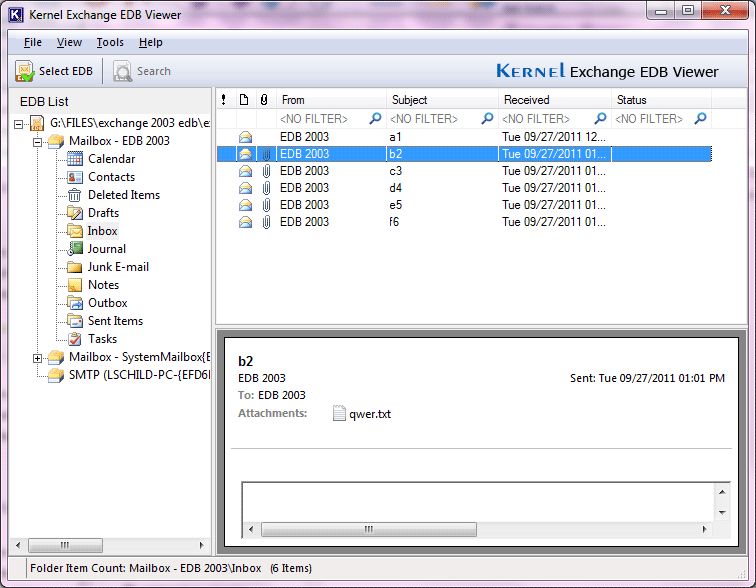Screen dimensions: 756x588
Task: Select the Deleted Items trash icon
Action: pyautogui.click(x=75, y=195)
